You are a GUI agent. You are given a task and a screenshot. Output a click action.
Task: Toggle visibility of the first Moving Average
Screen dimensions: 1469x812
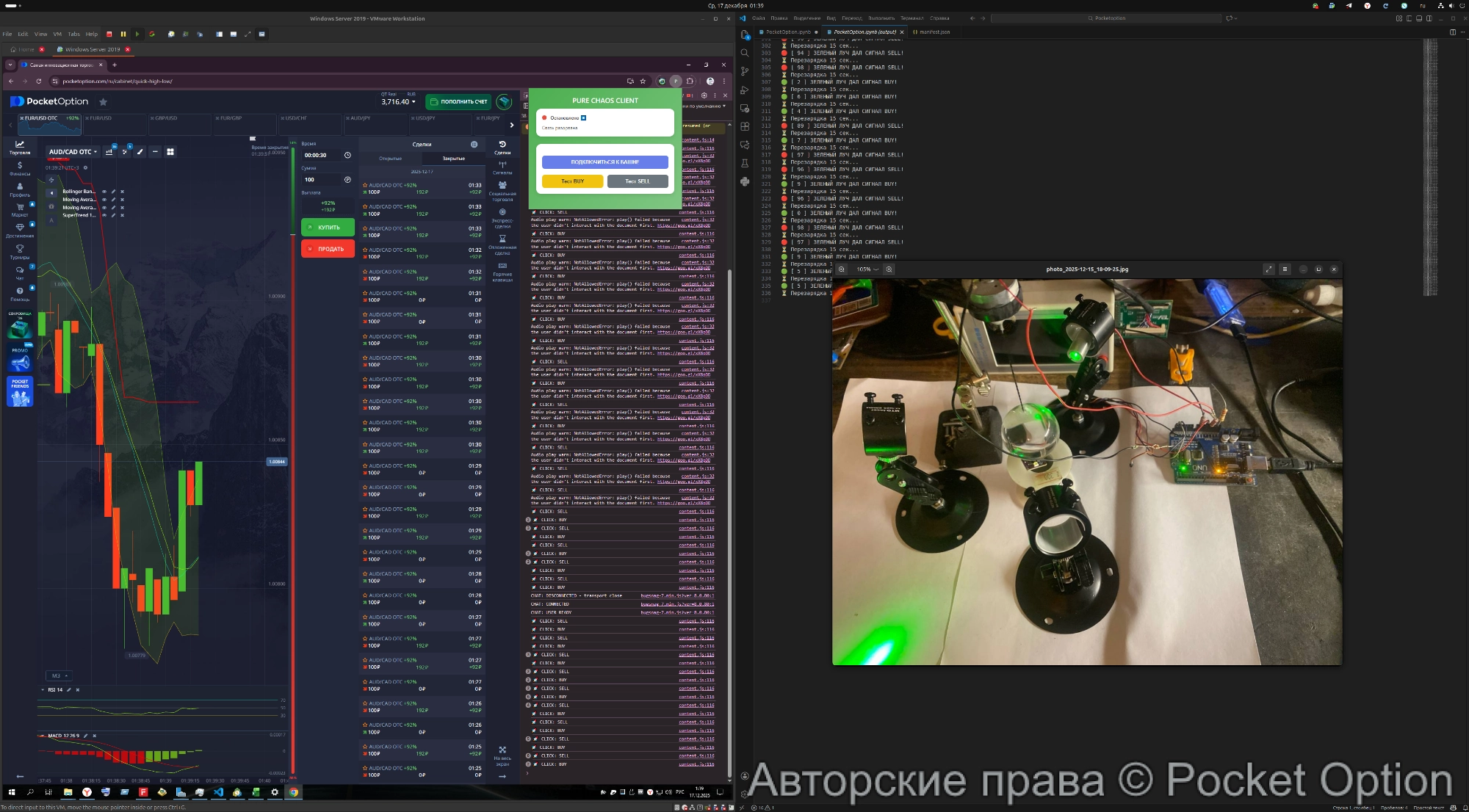pos(104,201)
